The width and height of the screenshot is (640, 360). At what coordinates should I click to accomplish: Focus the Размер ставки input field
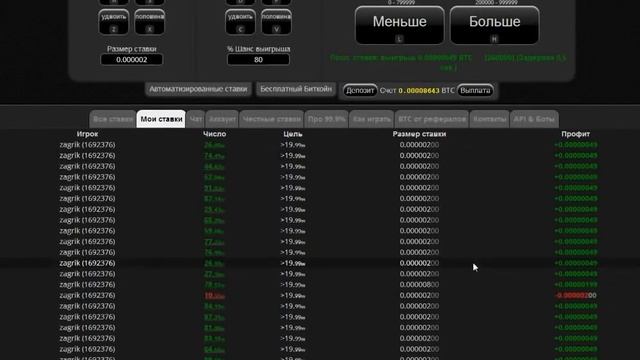[x=131, y=60]
